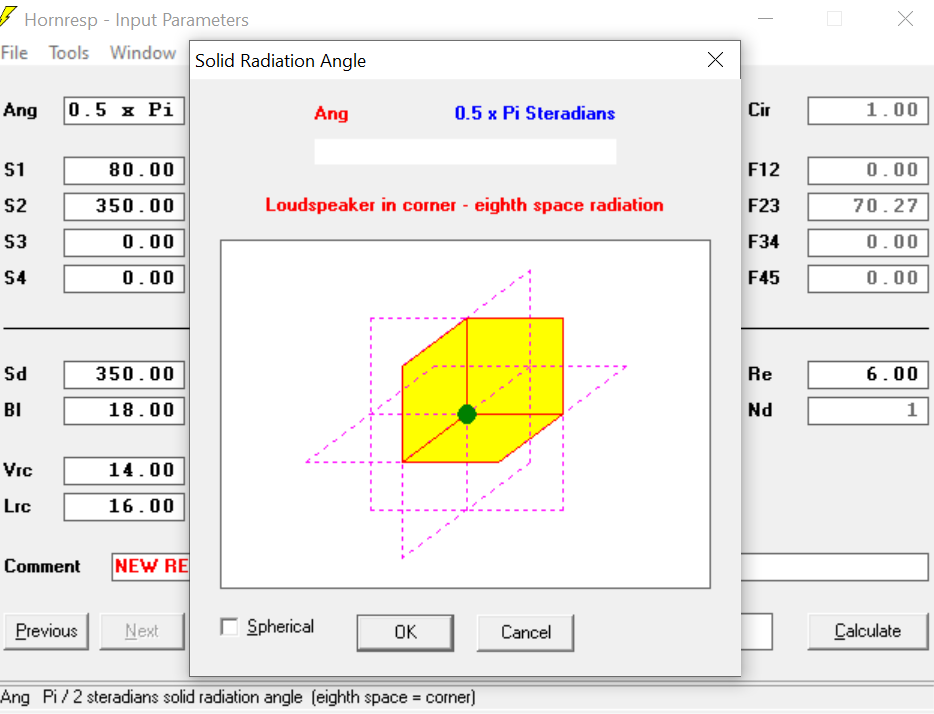Click the Hornresp lightning bolt app icon
The height and width of the screenshot is (714, 934).
coord(7,15)
